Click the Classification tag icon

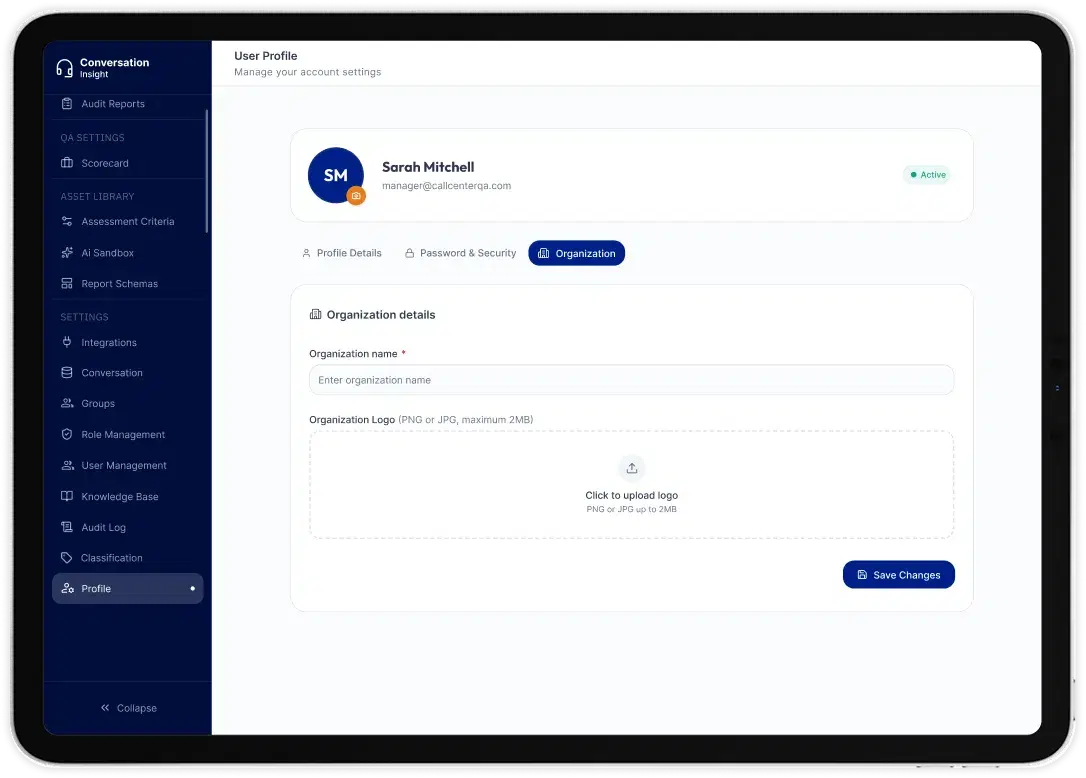(x=66, y=558)
